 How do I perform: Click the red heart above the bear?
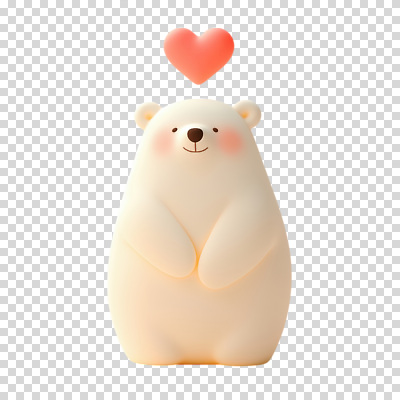[x=199, y=55]
